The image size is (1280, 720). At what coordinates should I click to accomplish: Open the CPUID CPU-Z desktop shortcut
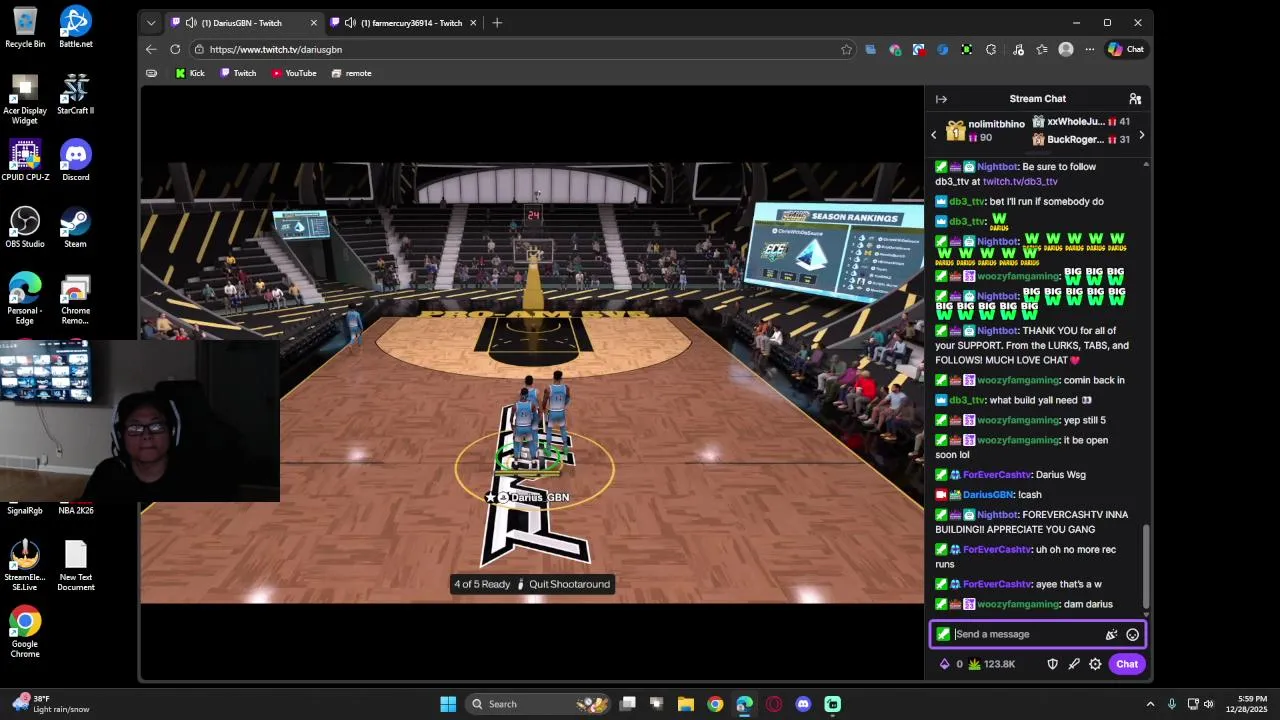(x=25, y=160)
